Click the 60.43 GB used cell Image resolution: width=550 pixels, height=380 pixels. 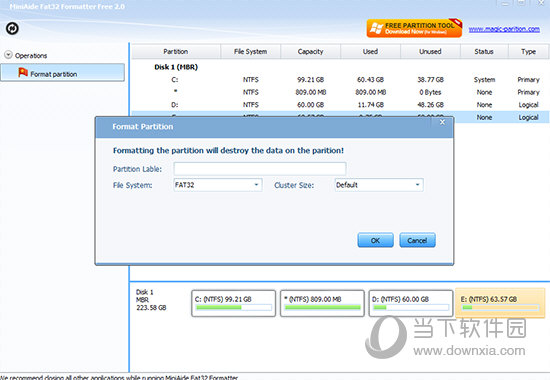(x=370, y=80)
